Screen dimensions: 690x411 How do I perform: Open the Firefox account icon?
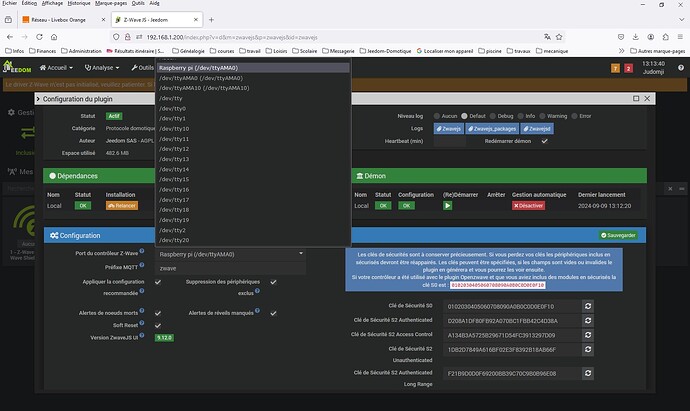tap(650, 37)
